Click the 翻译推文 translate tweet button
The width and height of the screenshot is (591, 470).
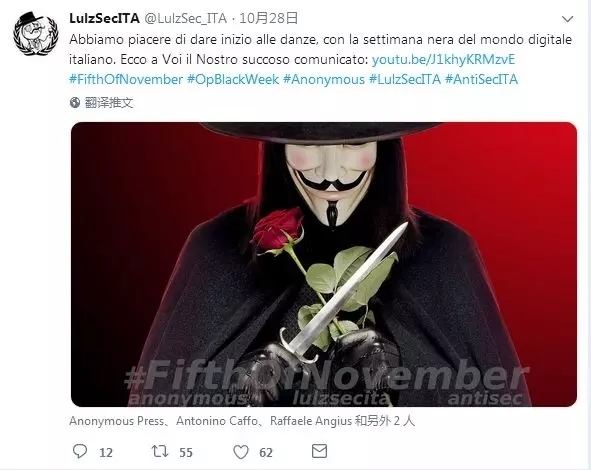pyautogui.click(x=109, y=103)
